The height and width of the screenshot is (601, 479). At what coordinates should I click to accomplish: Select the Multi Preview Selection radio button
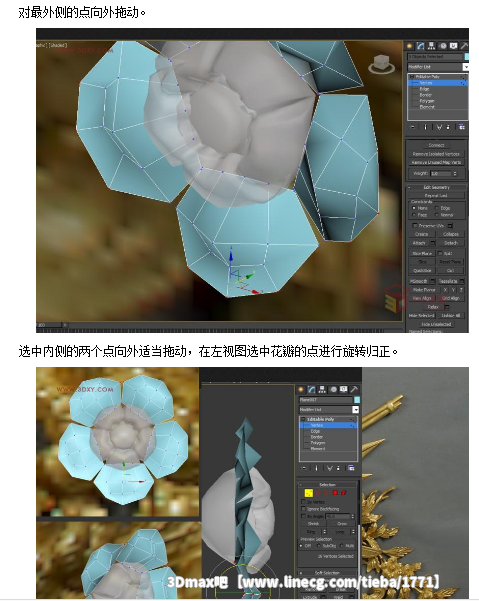pyautogui.click(x=341, y=546)
